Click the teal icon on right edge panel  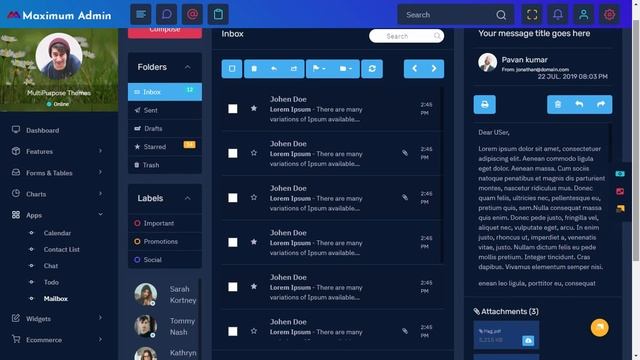click(620, 173)
